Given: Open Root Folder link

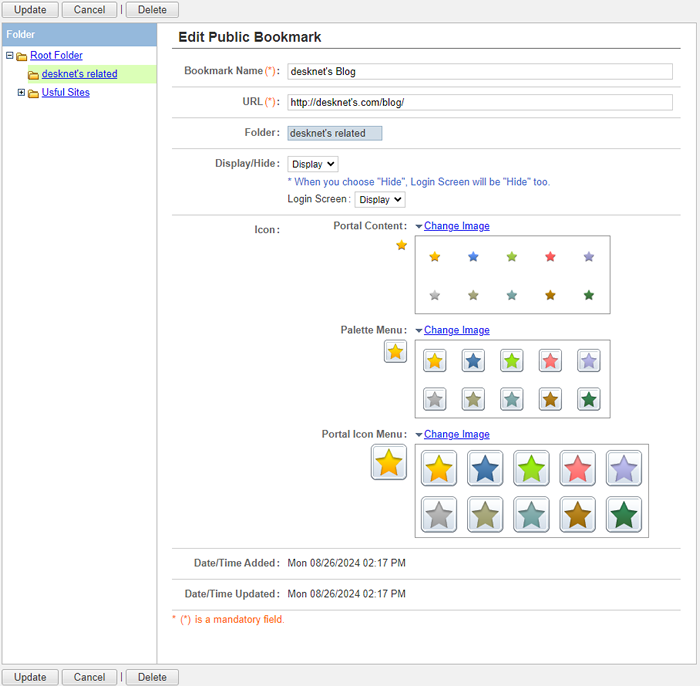Looking at the screenshot, I should click(x=56, y=55).
